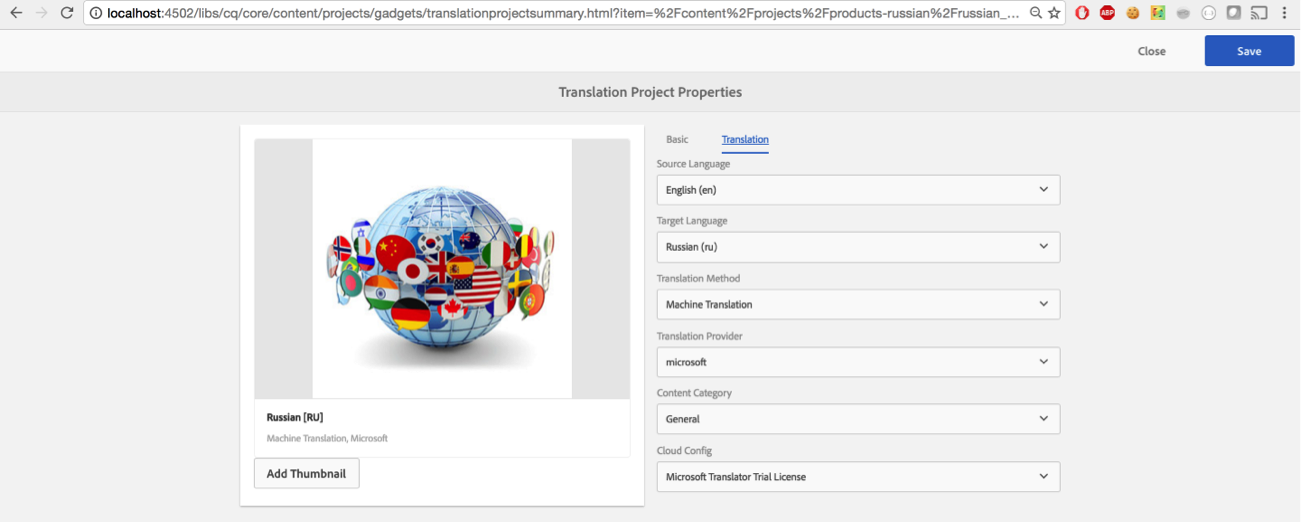Reload the page with the refresh icon

tap(67, 13)
